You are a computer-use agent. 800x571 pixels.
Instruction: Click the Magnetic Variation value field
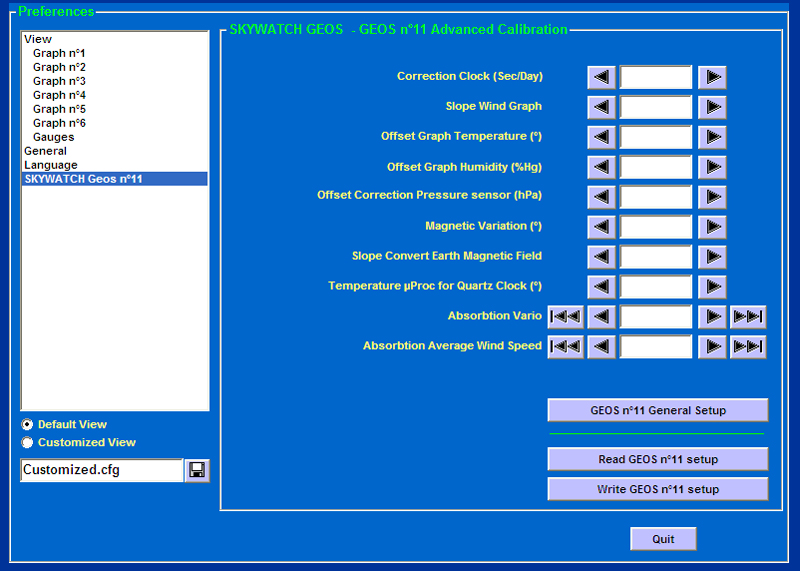656,227
